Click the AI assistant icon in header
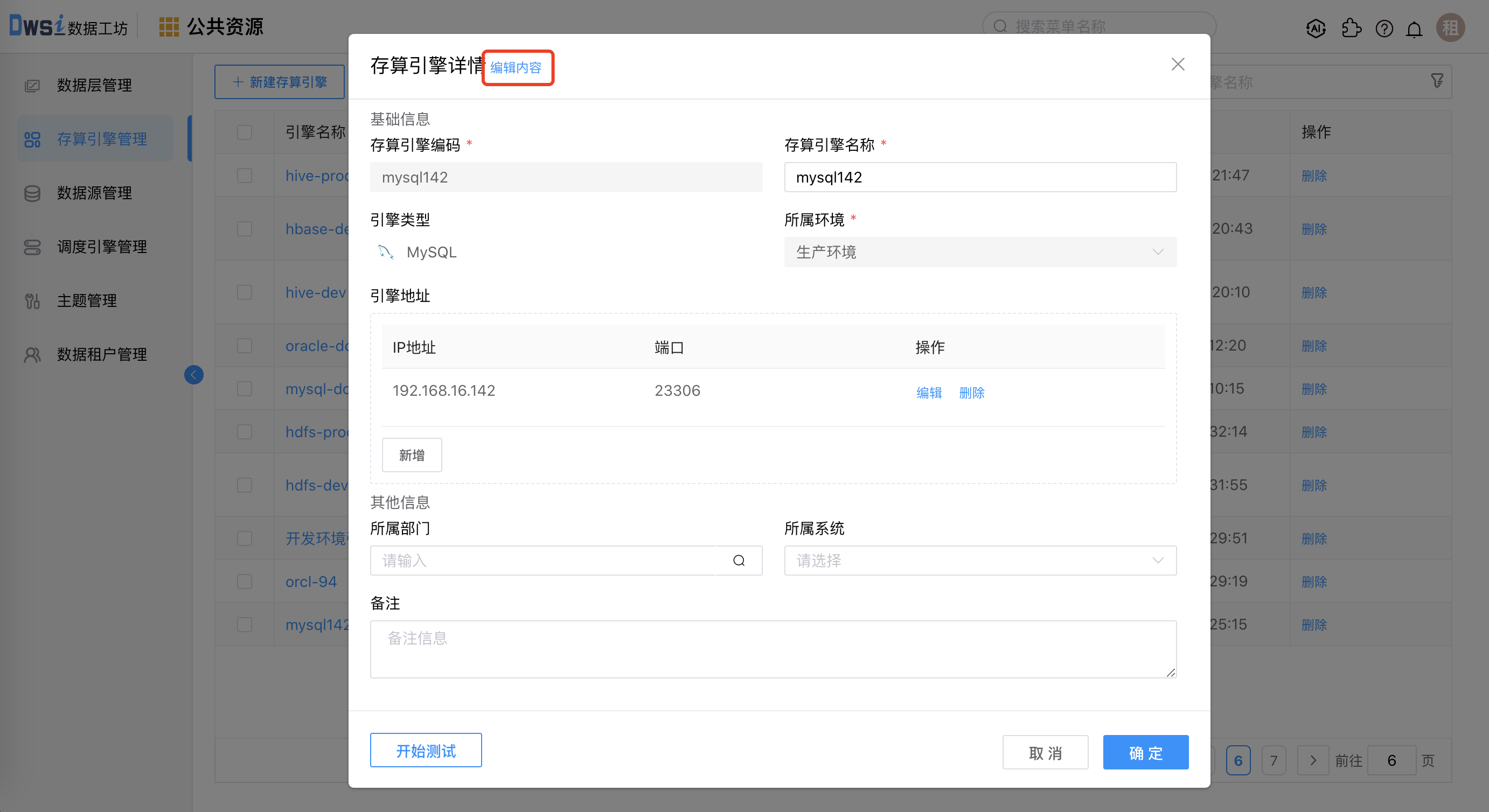Image resolution: width=1489 pixels, height=812 pixels. pos(1316,28)
